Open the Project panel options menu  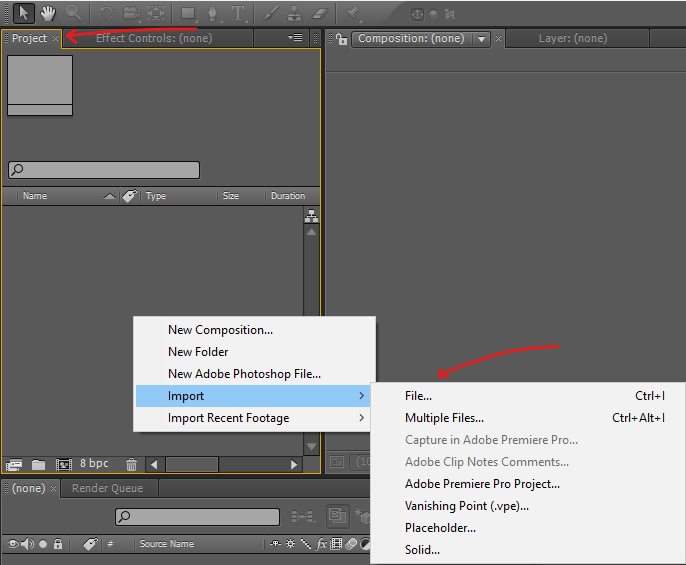point(295,38)
